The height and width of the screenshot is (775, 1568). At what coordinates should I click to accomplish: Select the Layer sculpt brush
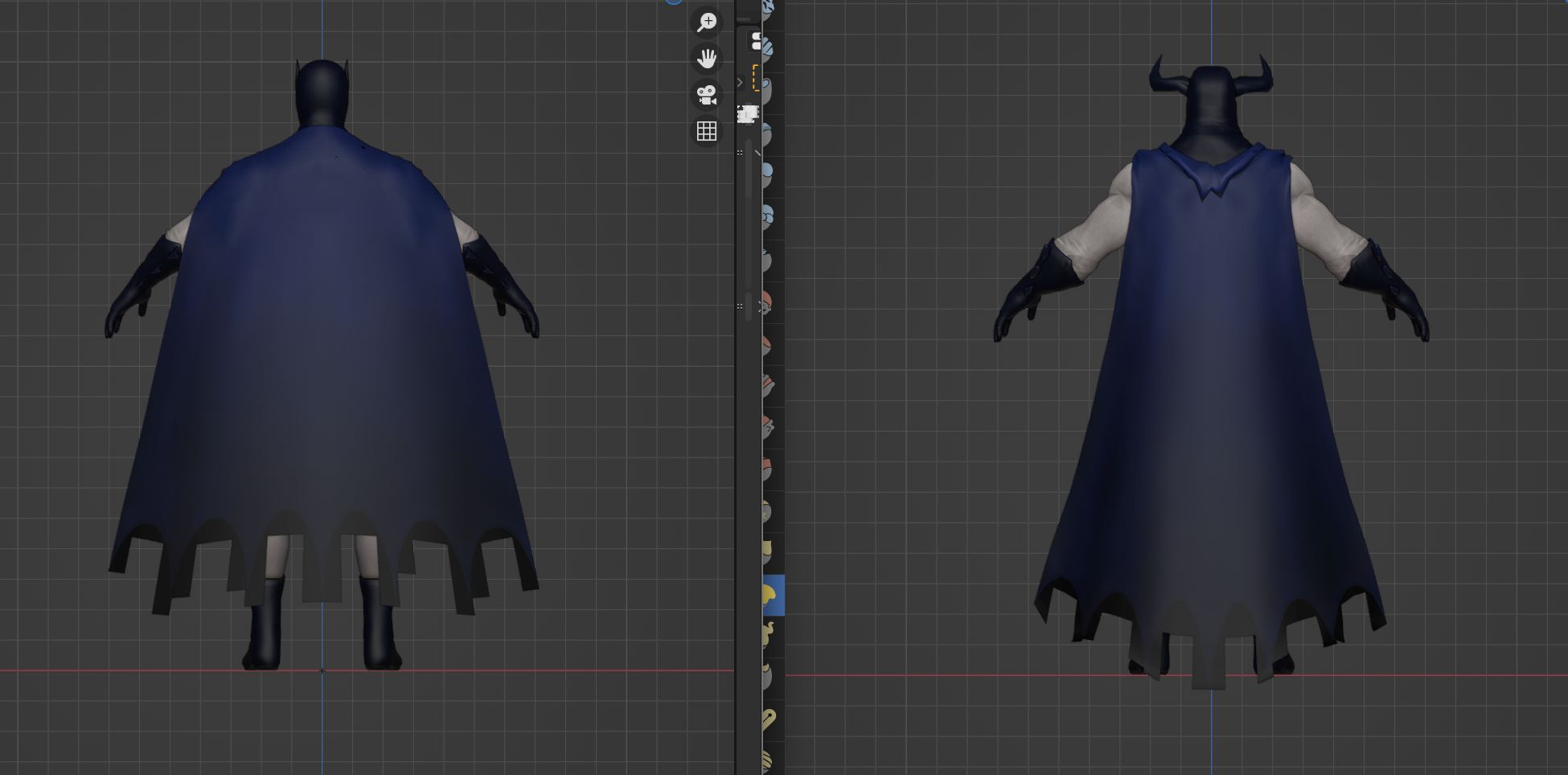(768, 132)
